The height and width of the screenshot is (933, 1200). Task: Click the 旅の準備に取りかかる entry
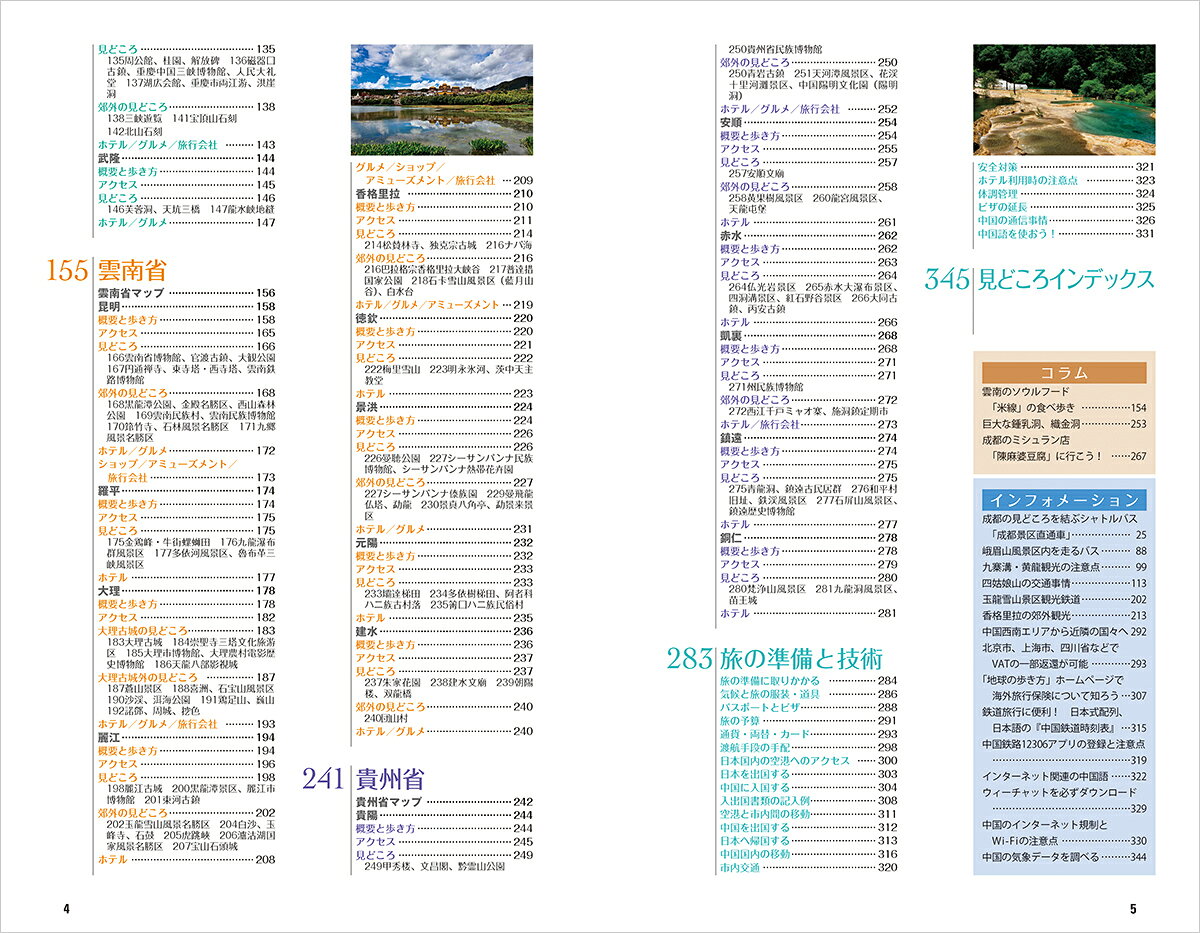[809, 680]
